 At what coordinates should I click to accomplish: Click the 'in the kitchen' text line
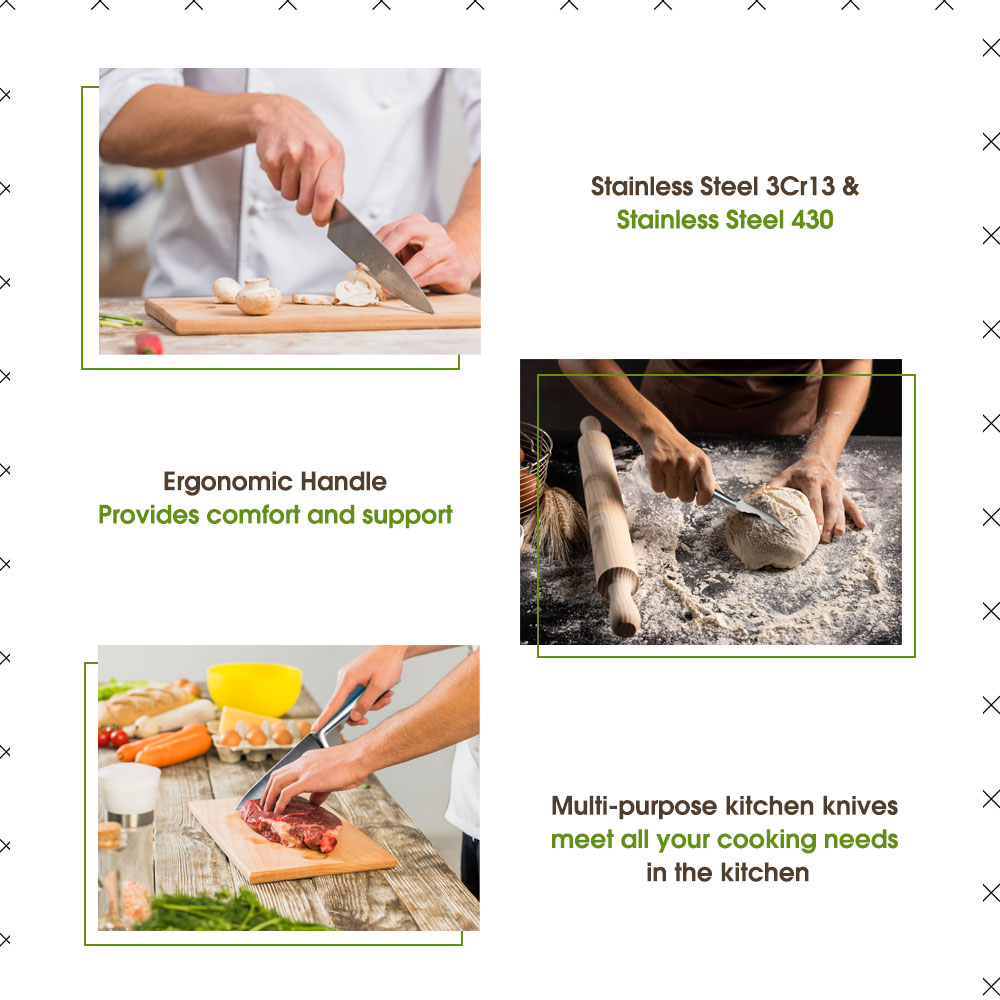pyautogui.click(x=728, y=872)
